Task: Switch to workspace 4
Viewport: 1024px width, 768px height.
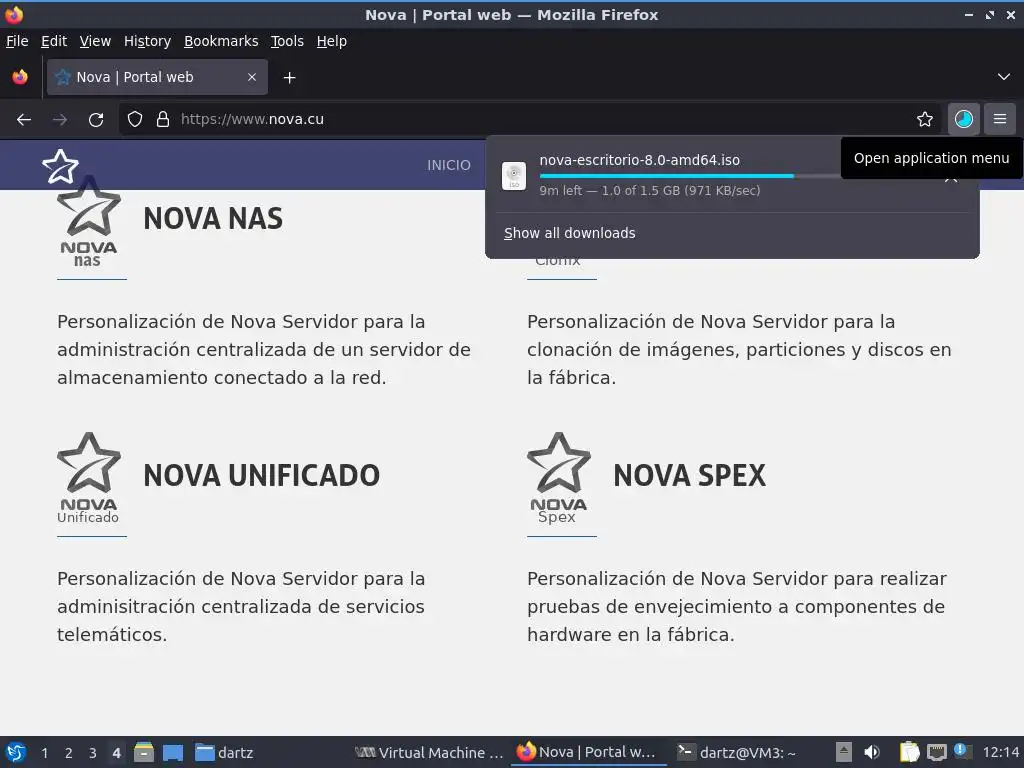Action: click(116, 753)
